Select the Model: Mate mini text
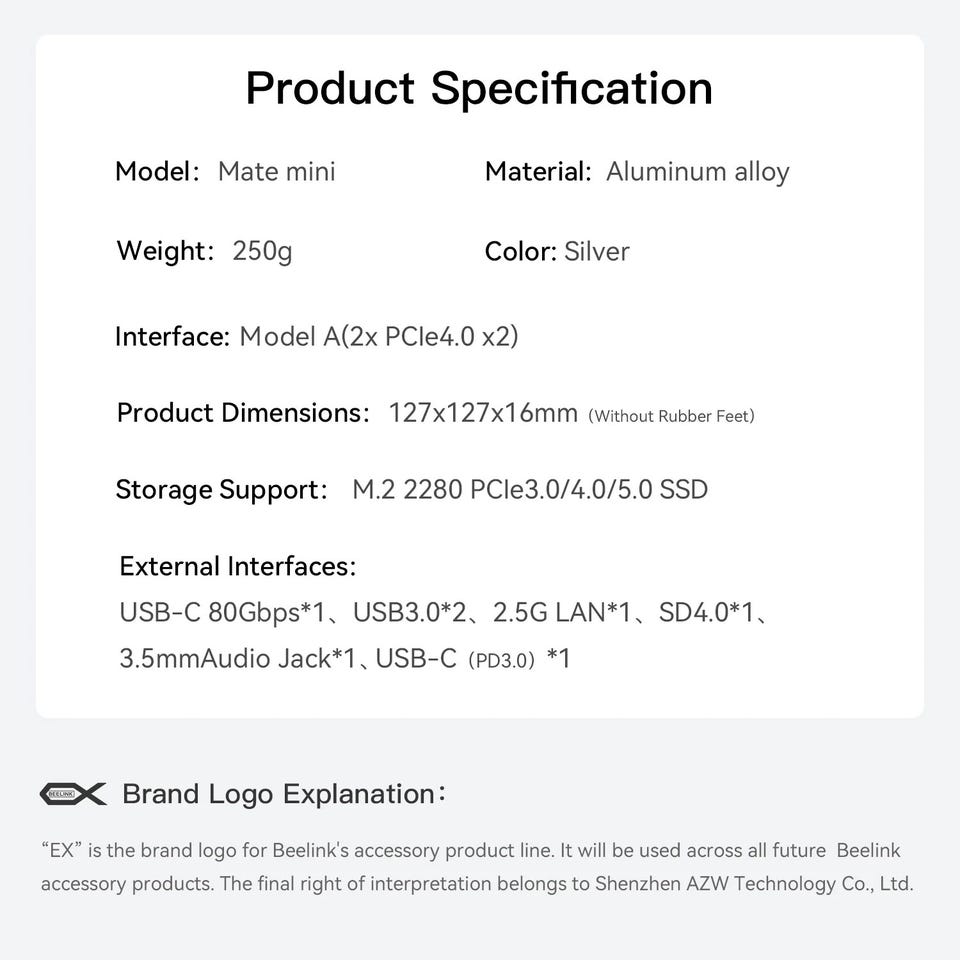The image size is (960, 960). tap(225, 171)
